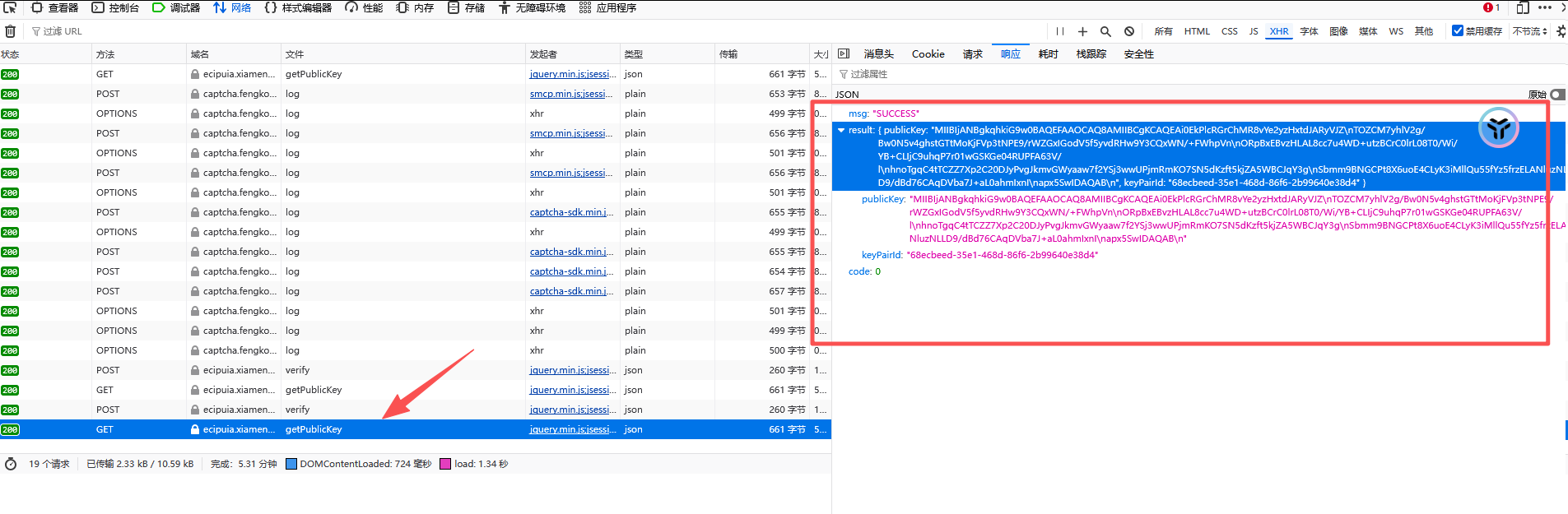Sort by the 传输 column header
This screenshot has width=1568, height=514.
click(x=762, y=54)
